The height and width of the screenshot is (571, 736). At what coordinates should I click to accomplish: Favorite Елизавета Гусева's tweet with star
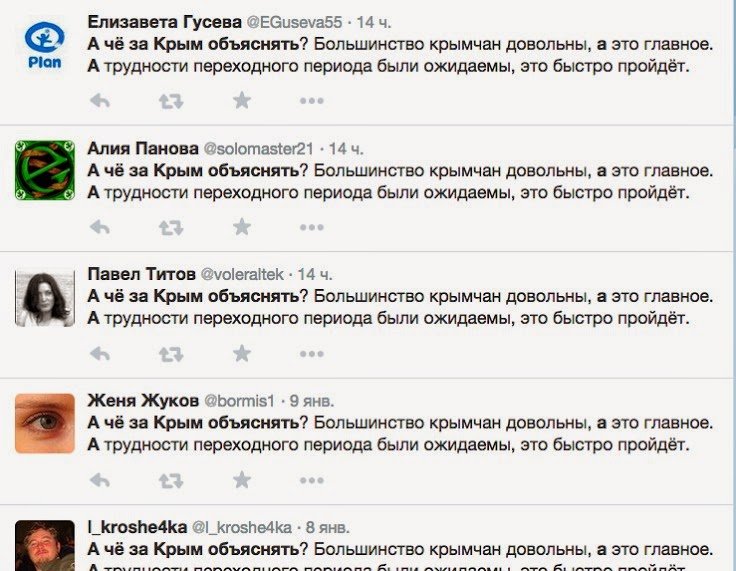click(242, 100)
